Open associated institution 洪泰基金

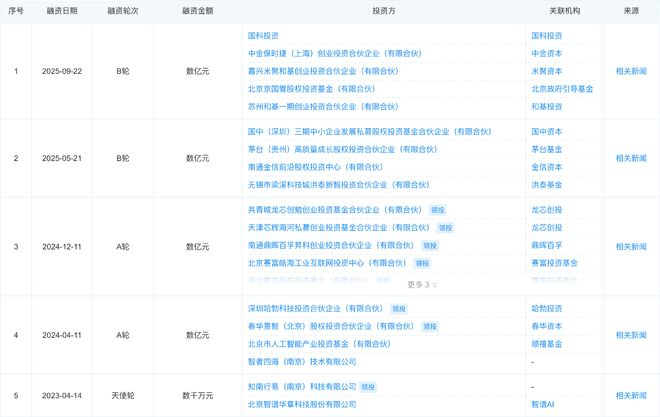click(x=546, y=185)
